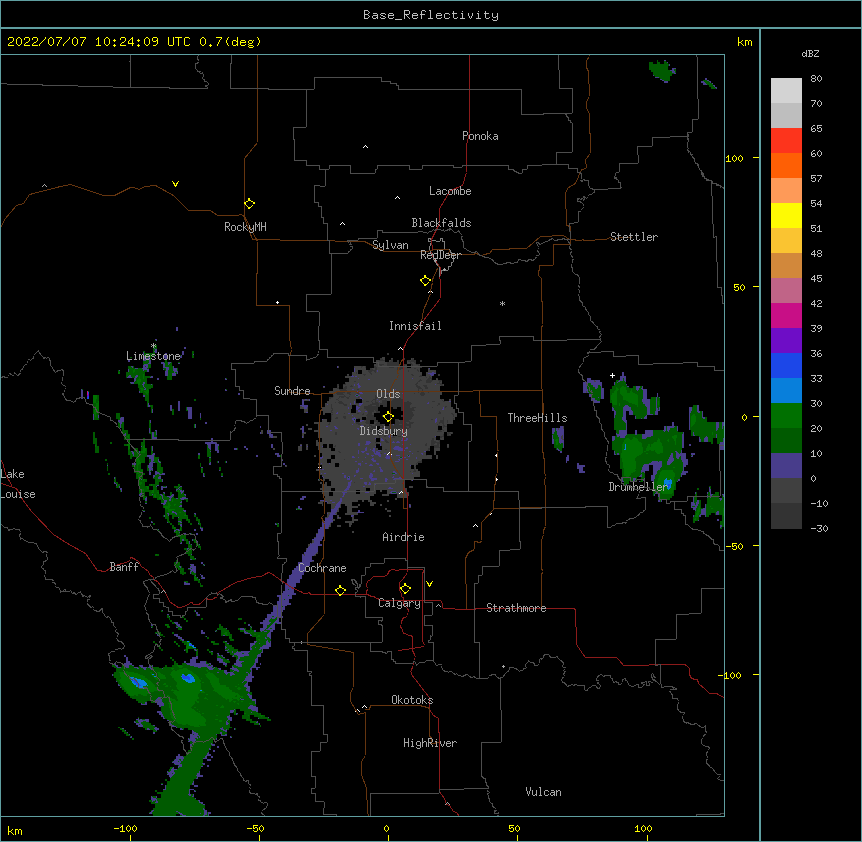Pick the light grey 80 dBZ legend swatch

786,91
